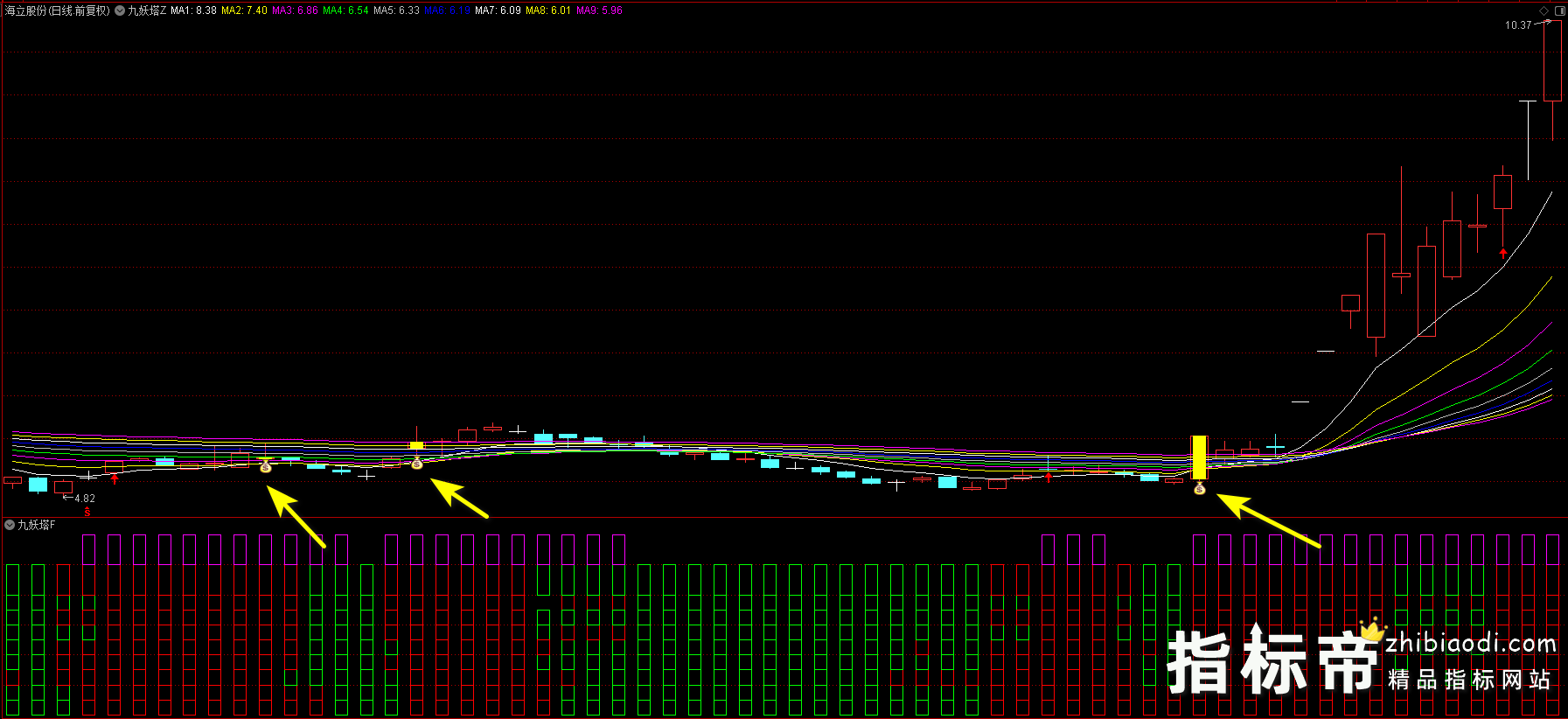Screen dimensions: 1568x719
Task: Open the 九妖塔F sub-chart dropdown arrow
Action: (x=10, y=525)
